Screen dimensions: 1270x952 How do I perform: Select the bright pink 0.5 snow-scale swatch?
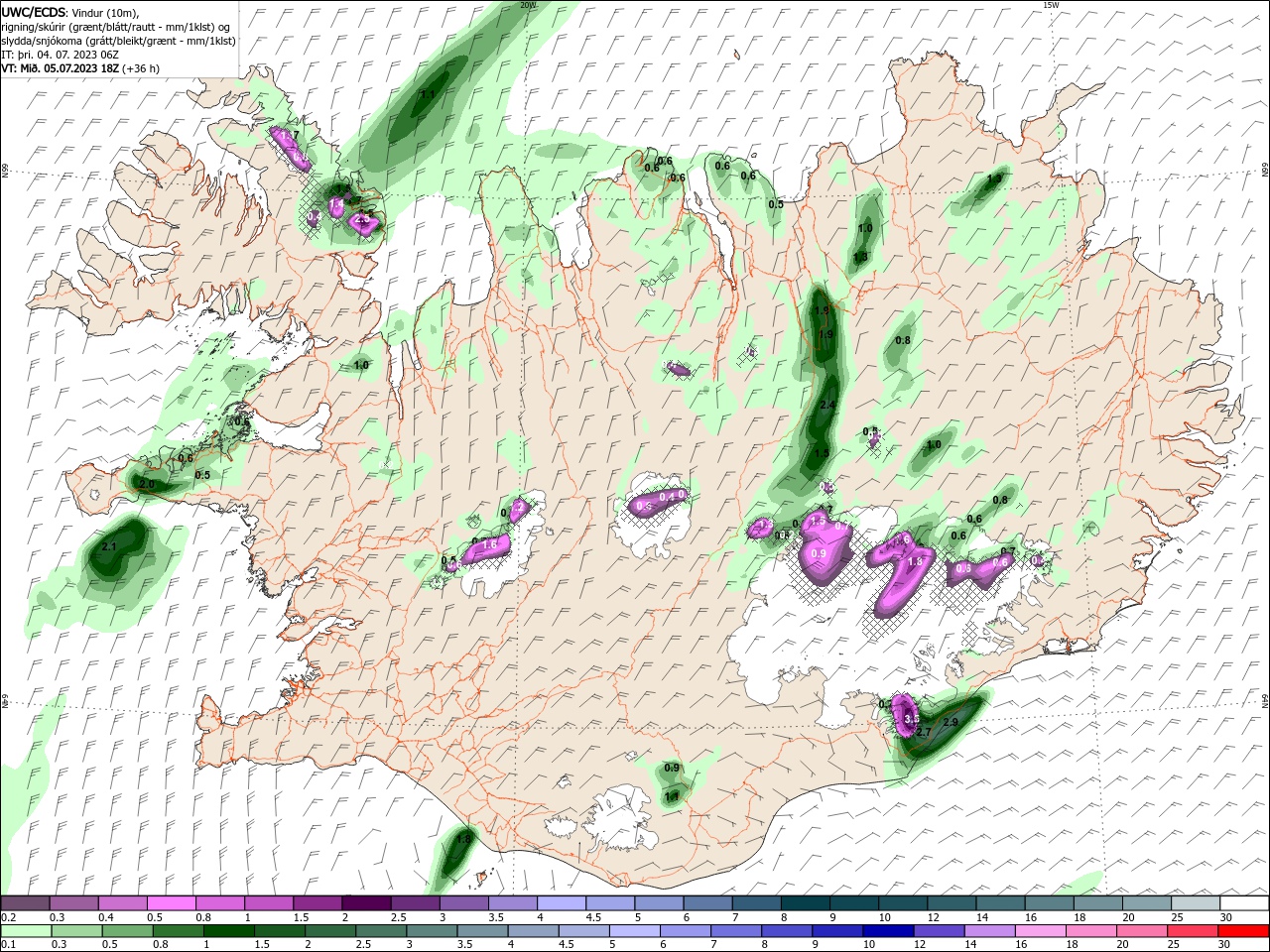(171, 903)
